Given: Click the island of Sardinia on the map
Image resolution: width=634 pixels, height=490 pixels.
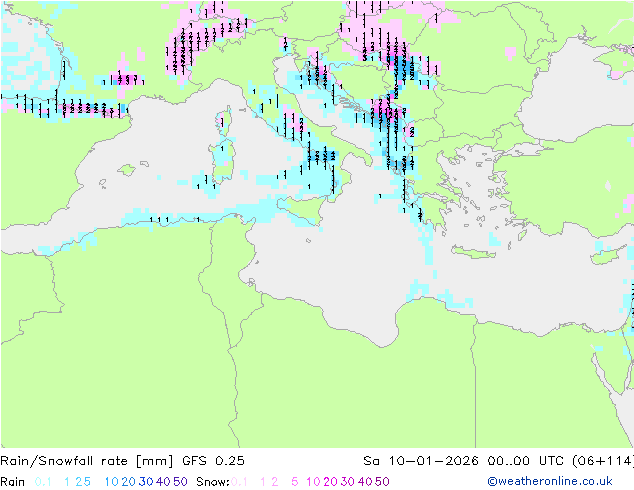Looking at the screenshot, I should pos(223,161).
